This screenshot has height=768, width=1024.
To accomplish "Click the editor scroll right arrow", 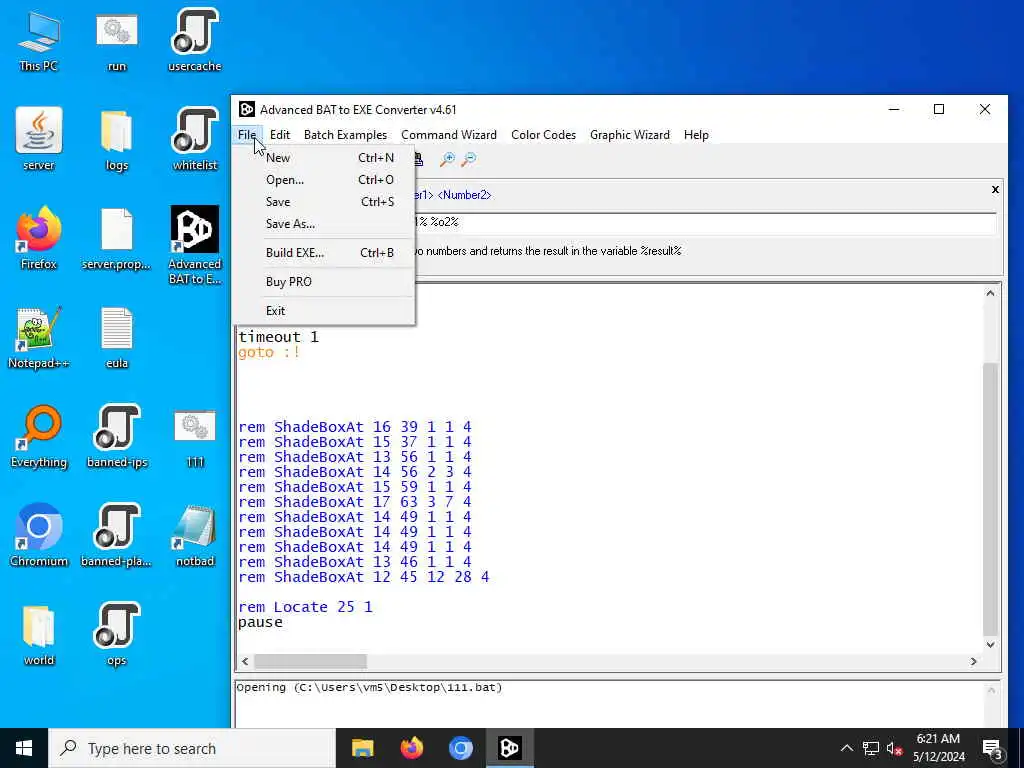I will (974, 662).
